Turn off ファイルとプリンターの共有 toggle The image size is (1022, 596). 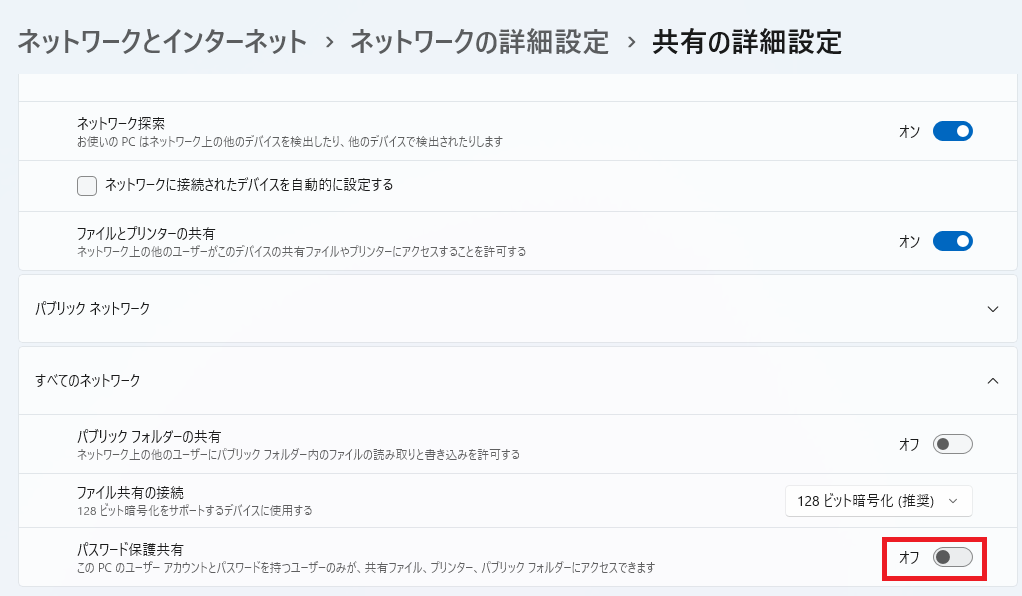tap(952, 241)
